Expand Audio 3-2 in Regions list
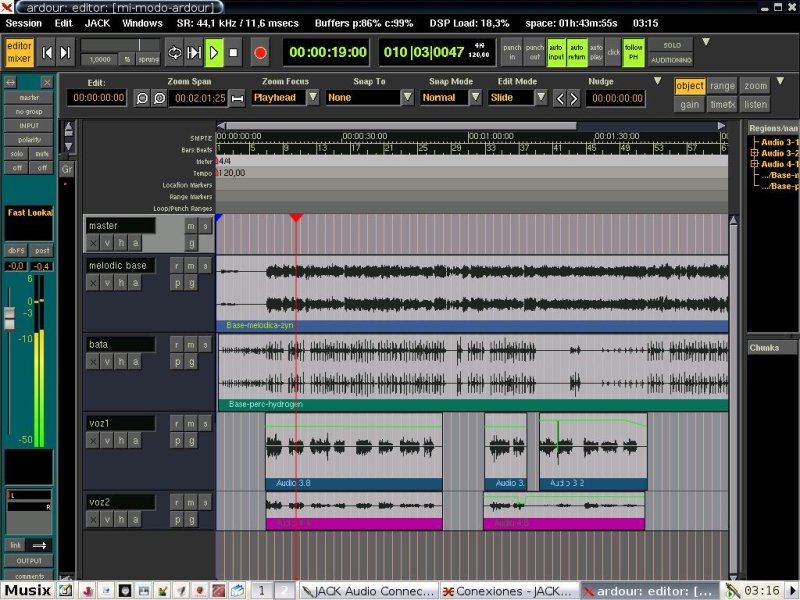The height and width of the screenshot is (600, 800). coord(754,153)
